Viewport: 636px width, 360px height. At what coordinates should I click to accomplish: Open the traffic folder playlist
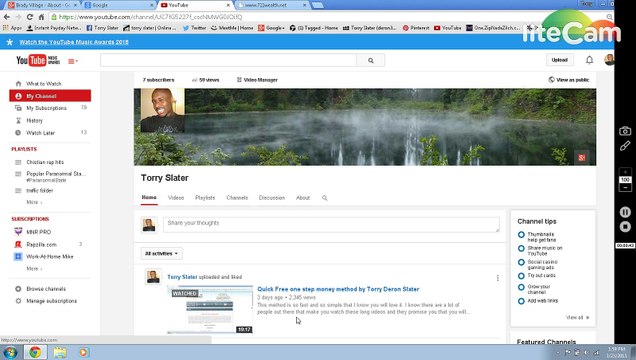(39, 191)
